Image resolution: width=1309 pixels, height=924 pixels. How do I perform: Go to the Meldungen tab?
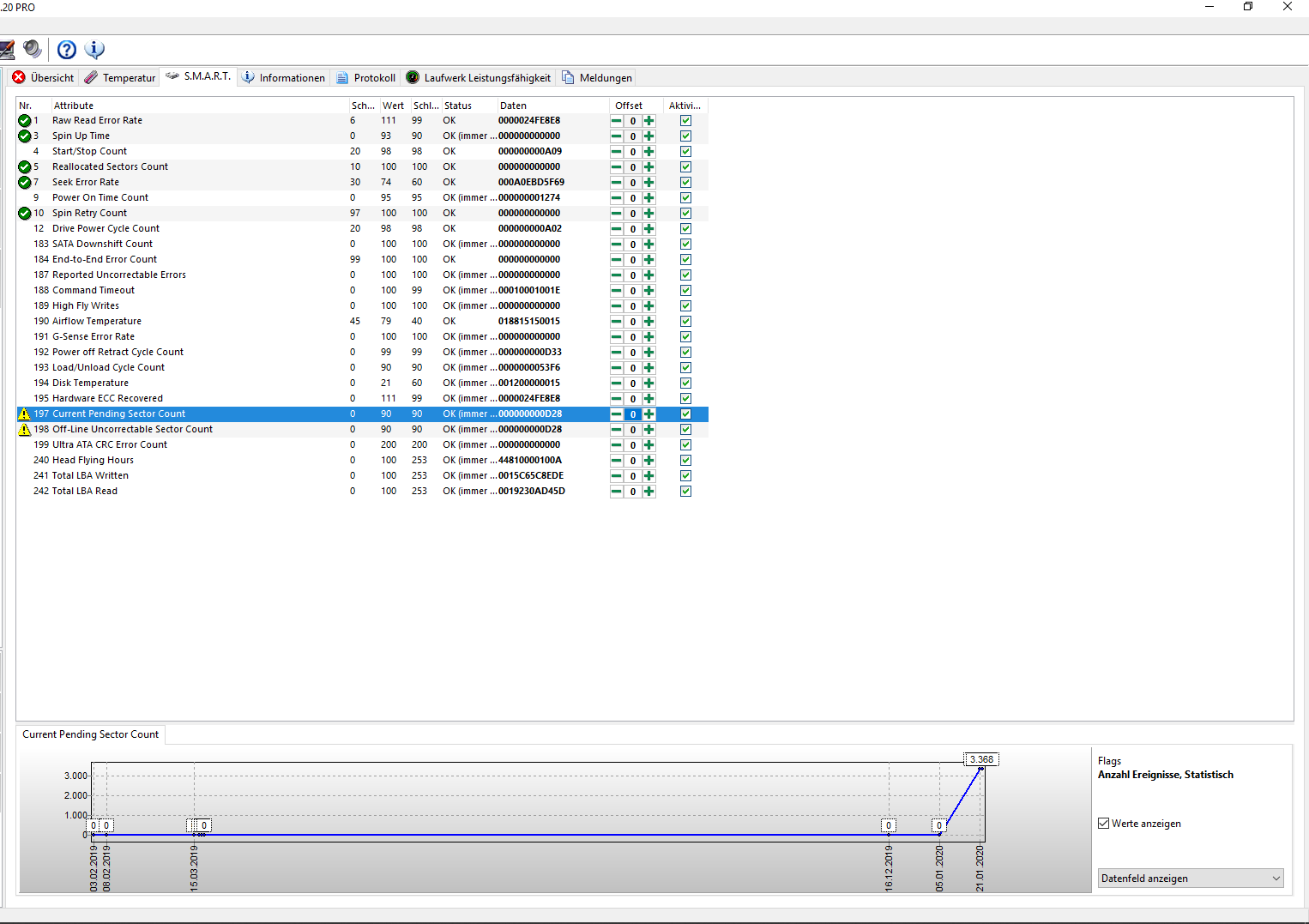click(597, 77)
